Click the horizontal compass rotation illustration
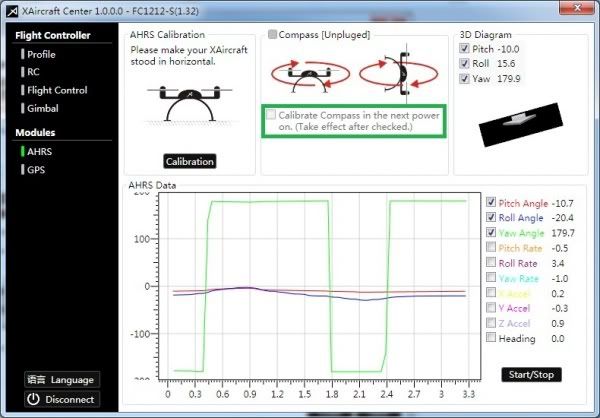This screenshot has width=600, height=418. pyautogui.click(x=310, y=75)
